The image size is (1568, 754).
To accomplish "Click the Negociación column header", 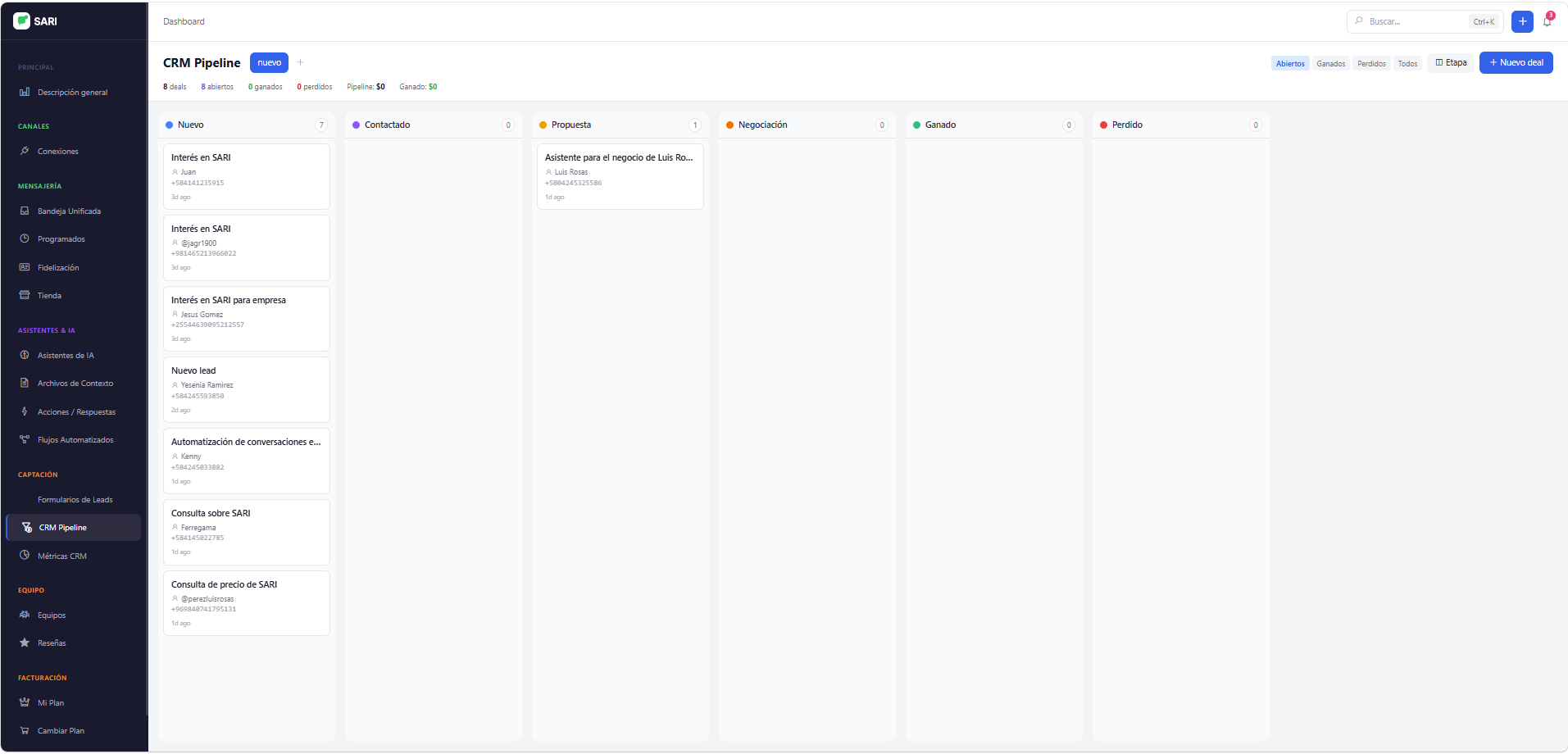I will point(807,125).
